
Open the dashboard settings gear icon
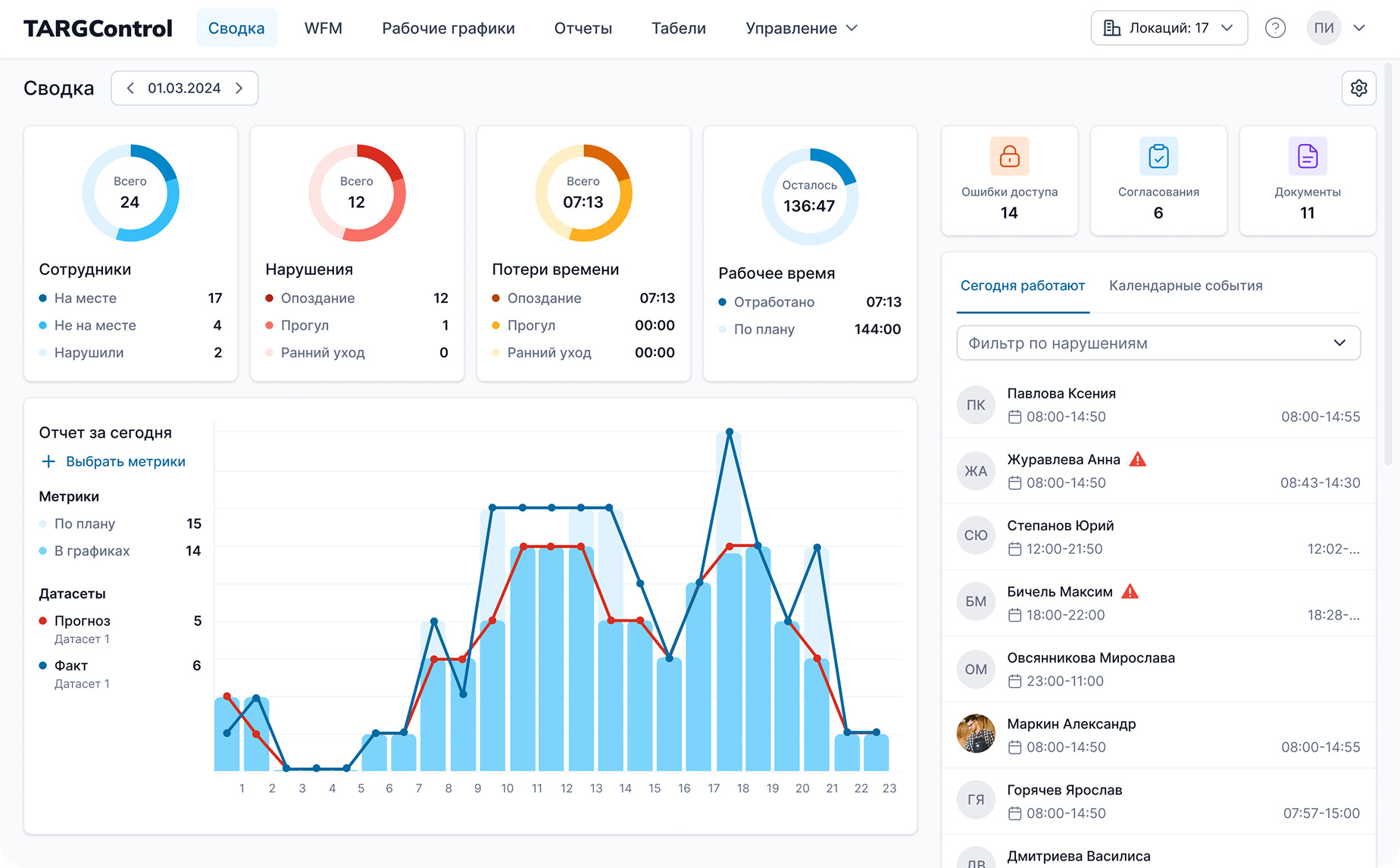tap(1358, 89)
